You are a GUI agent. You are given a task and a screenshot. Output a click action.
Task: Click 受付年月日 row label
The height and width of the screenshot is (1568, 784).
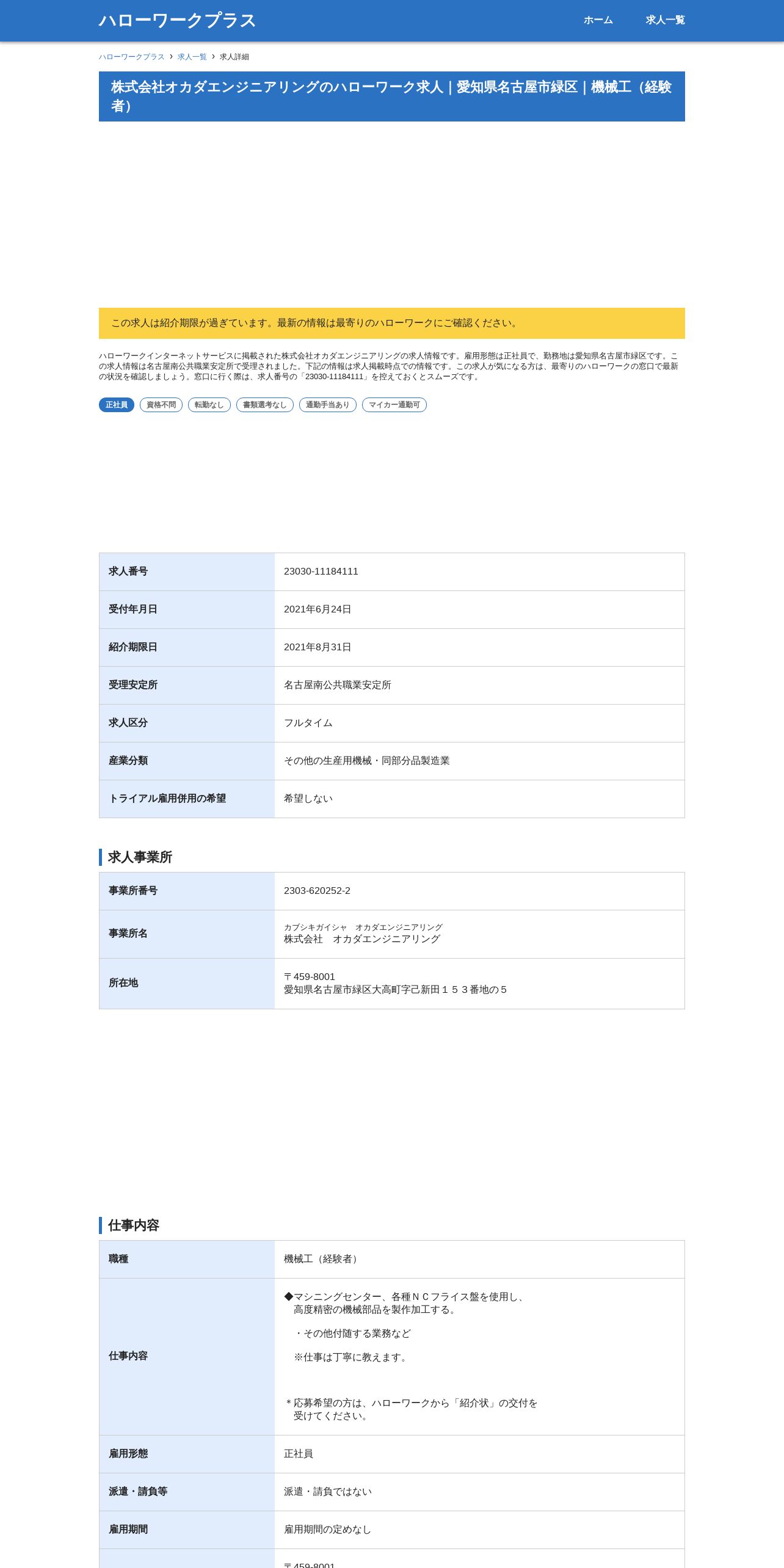(133, 609)
